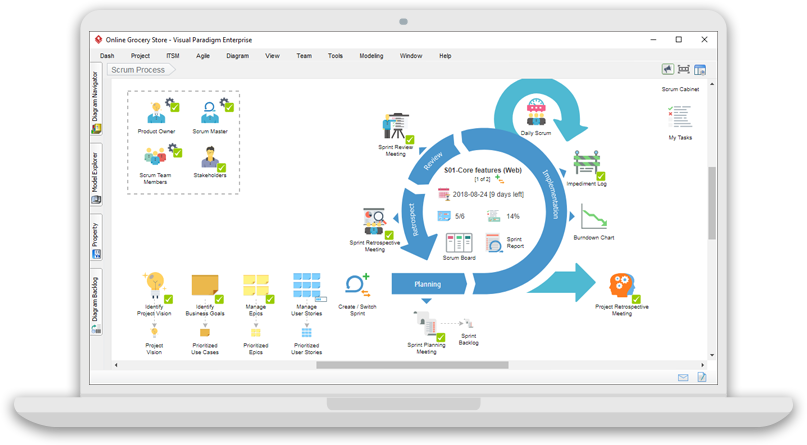
Task: Toggle the Sprint Retrospective Meeting checkmark
Action: click(x=389, y=236)
